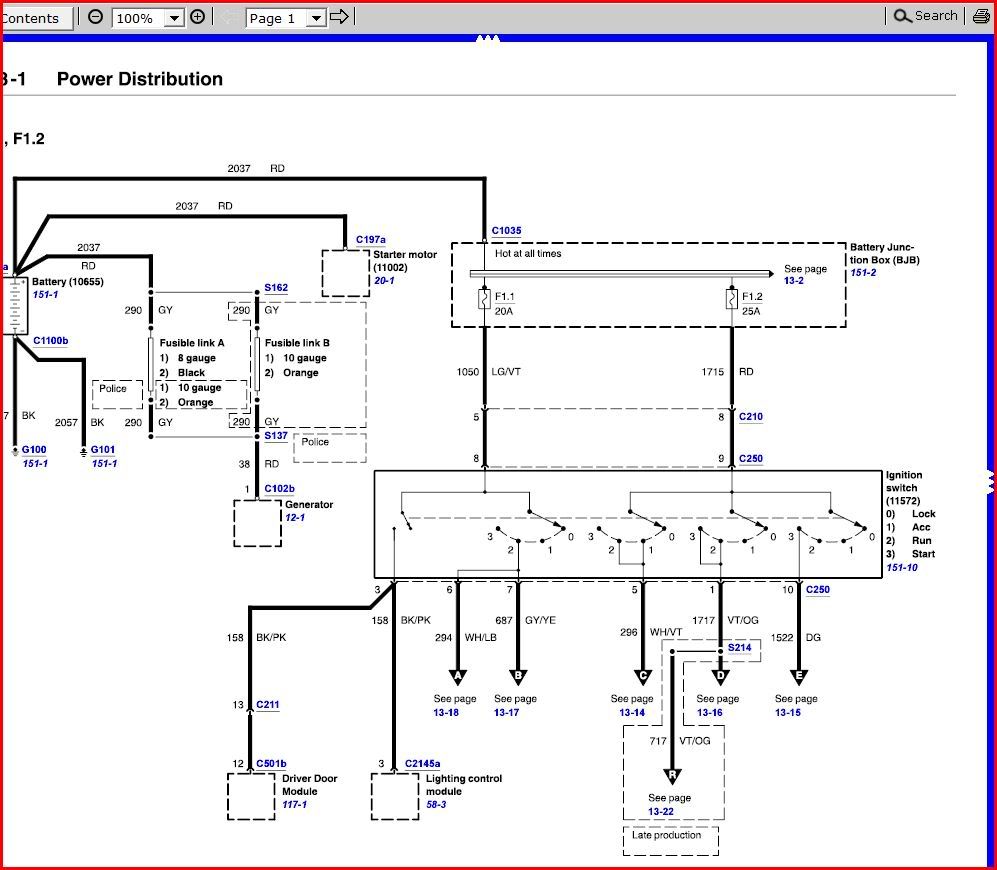Click the C197a starter motor connector link

pos(371,238)
